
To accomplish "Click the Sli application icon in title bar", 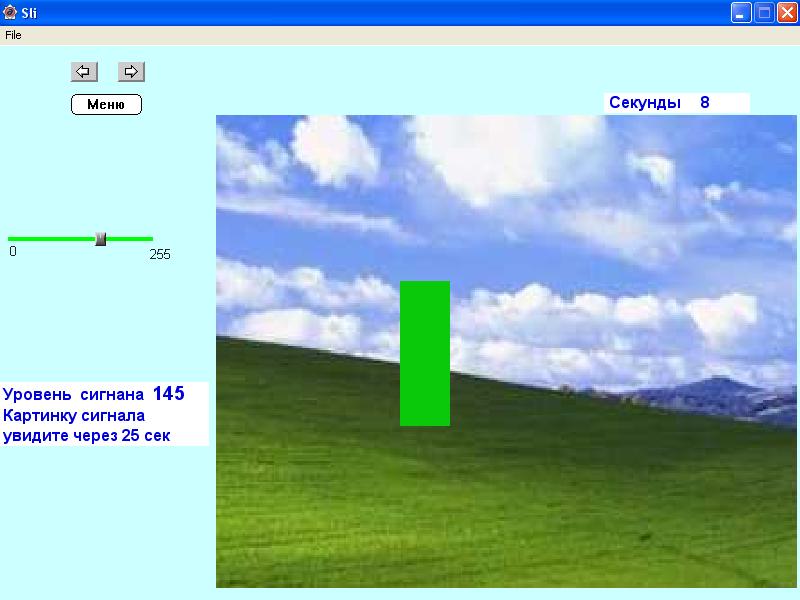I will click(10, 12).
